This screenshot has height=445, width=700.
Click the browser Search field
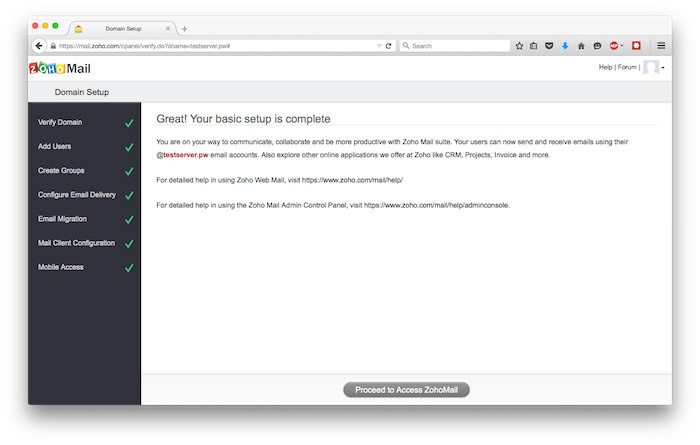pyautogui.click(x=454, y=46)
